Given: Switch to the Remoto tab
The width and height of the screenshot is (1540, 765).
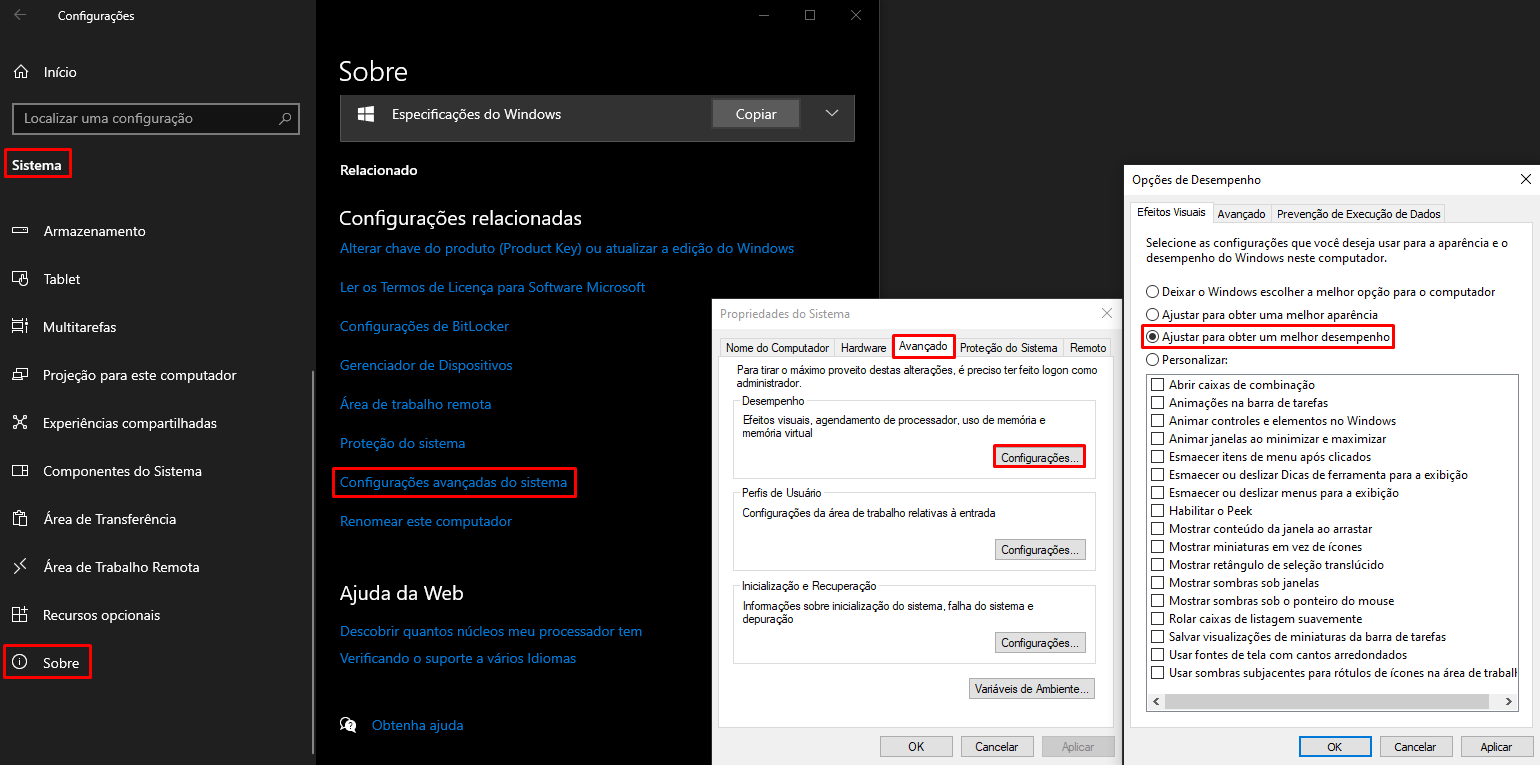Looking at the screenshot, I should point(1088,348).
